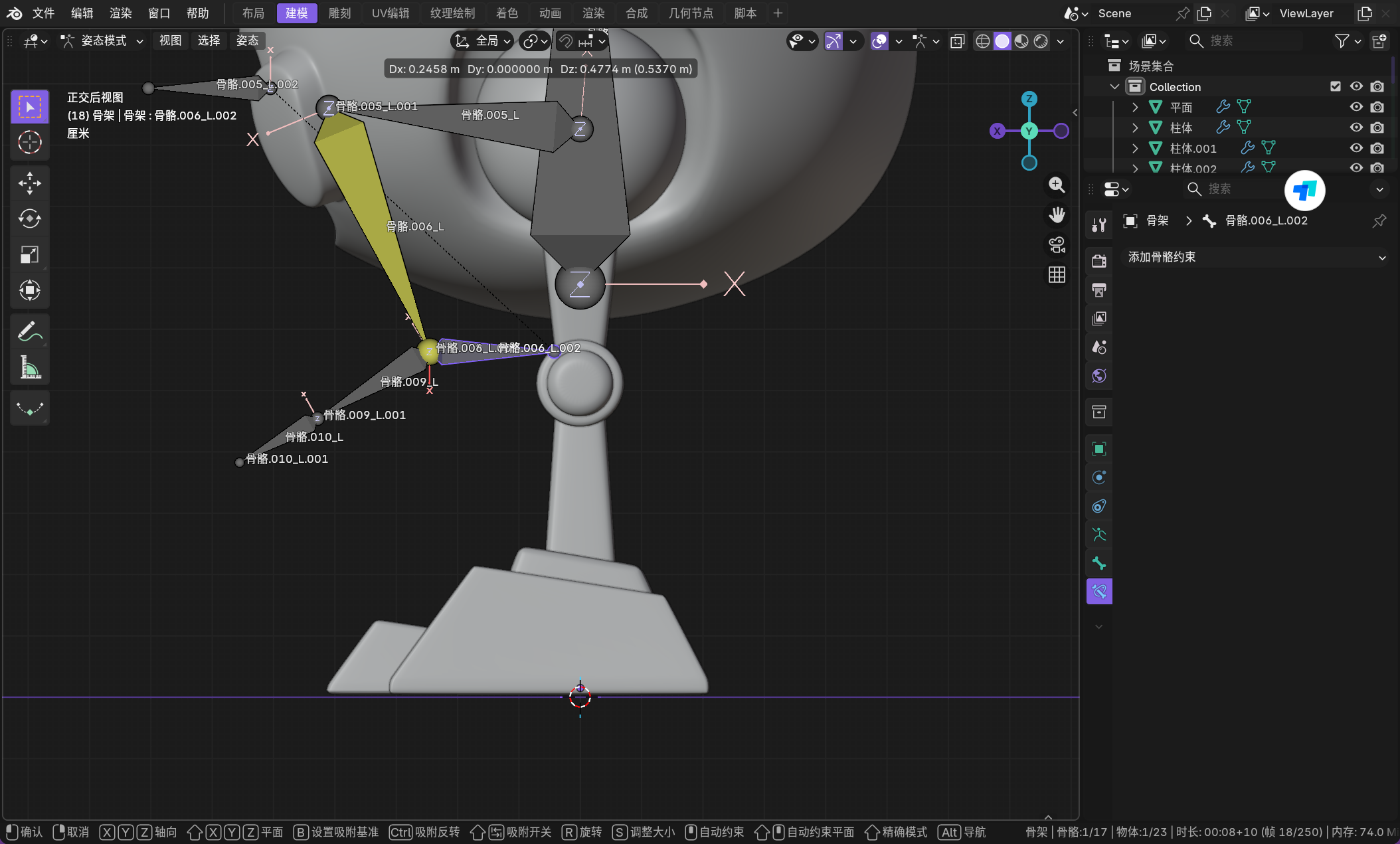The image size is (1400, 844).
Task: Select the Scale tool
Action: pos(29,254)
